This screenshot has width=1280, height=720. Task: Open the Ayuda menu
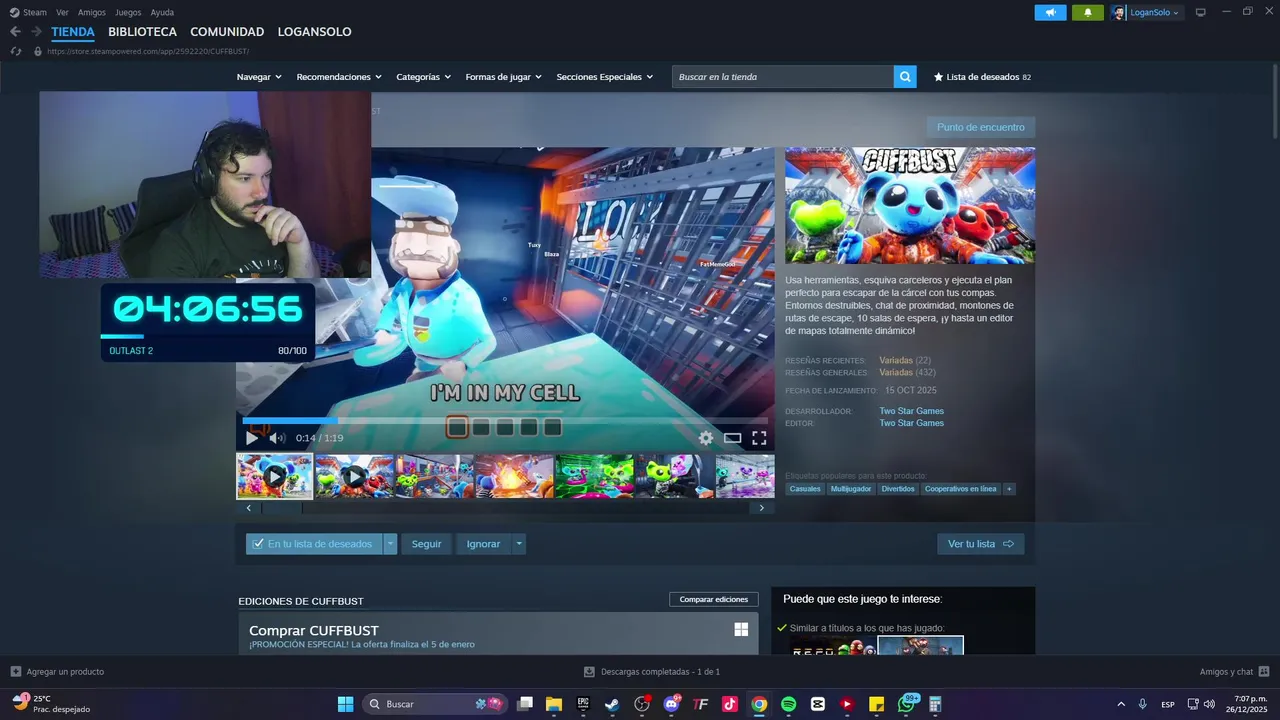coord(162,12)
